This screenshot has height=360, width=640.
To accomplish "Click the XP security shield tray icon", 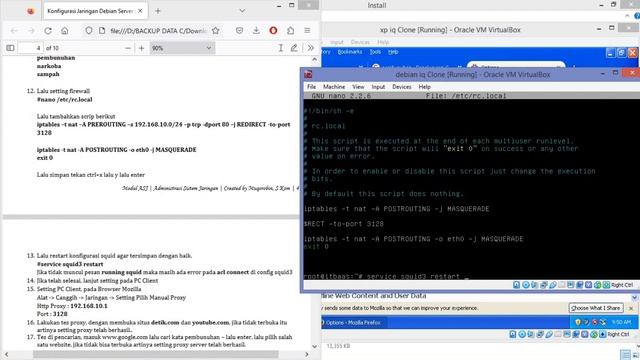I will point(577,322).
